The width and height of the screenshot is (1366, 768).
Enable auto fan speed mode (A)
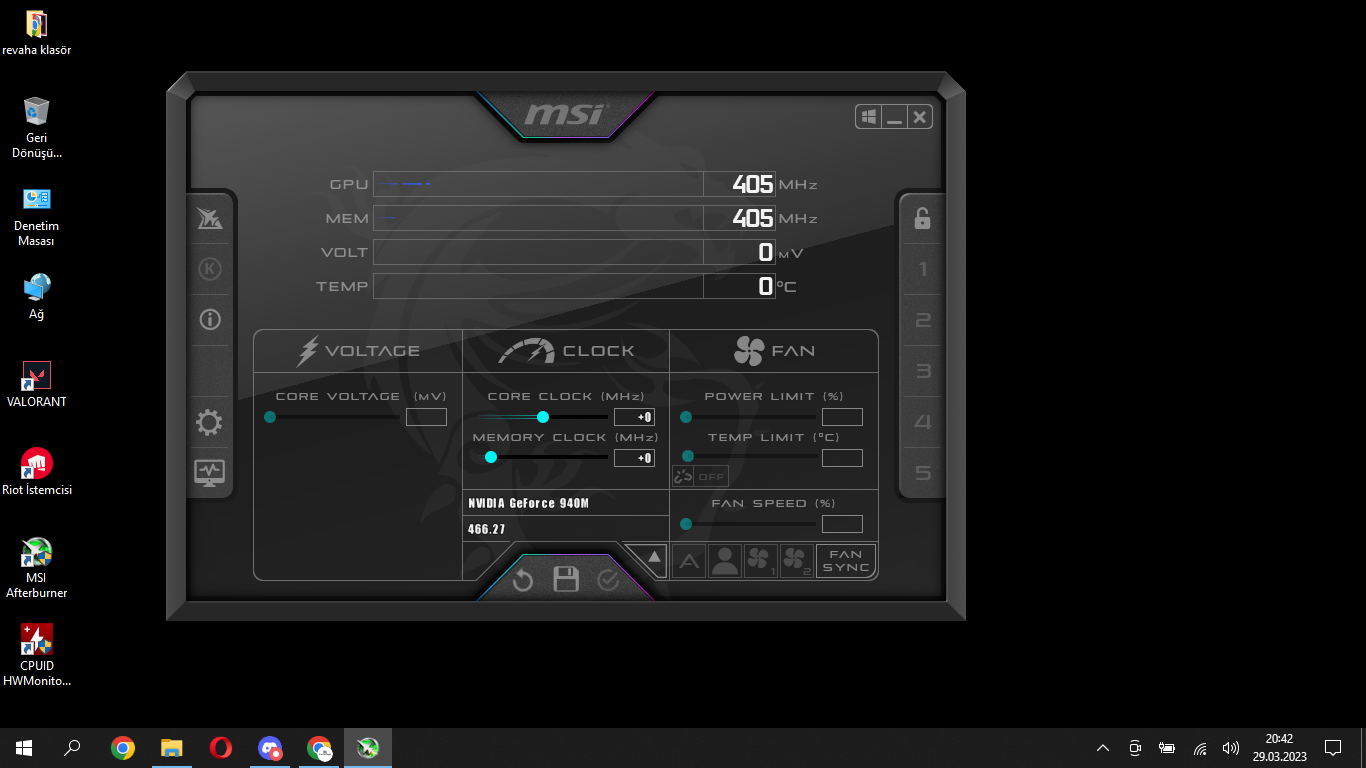[689, 561]
